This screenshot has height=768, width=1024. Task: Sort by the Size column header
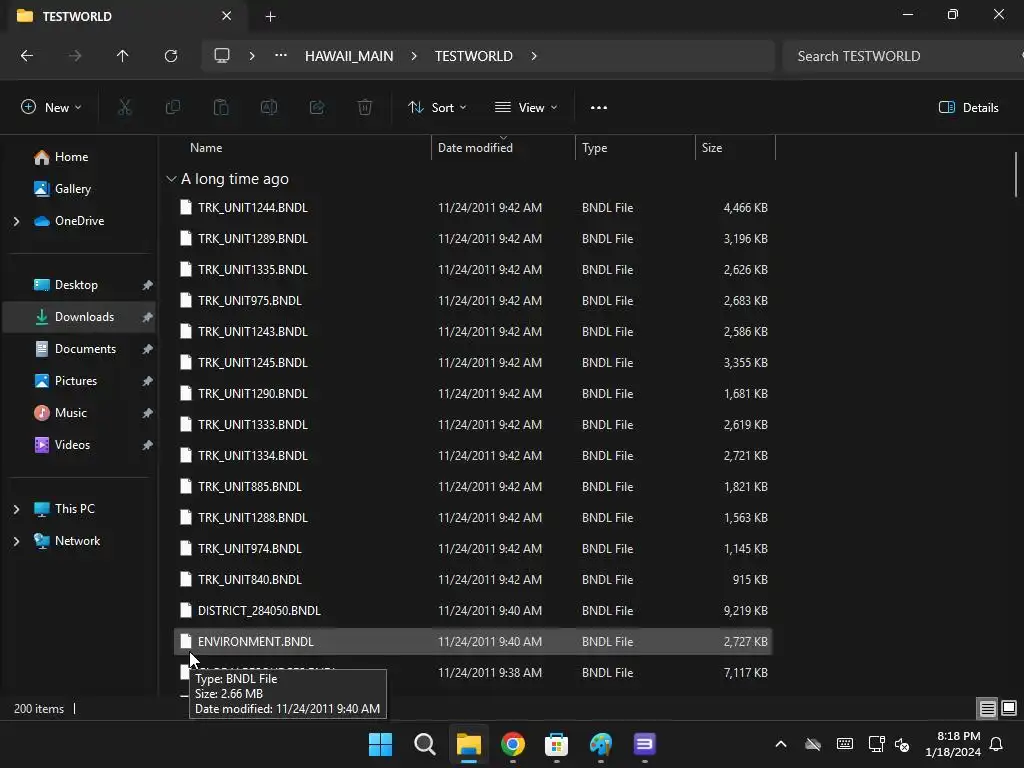pos(735,148)
